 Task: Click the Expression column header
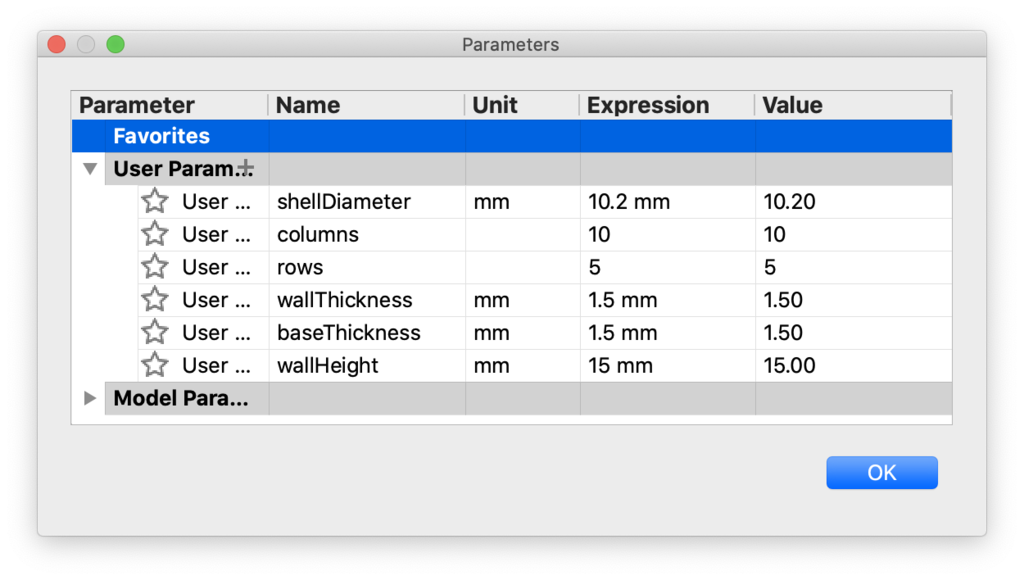648,105
